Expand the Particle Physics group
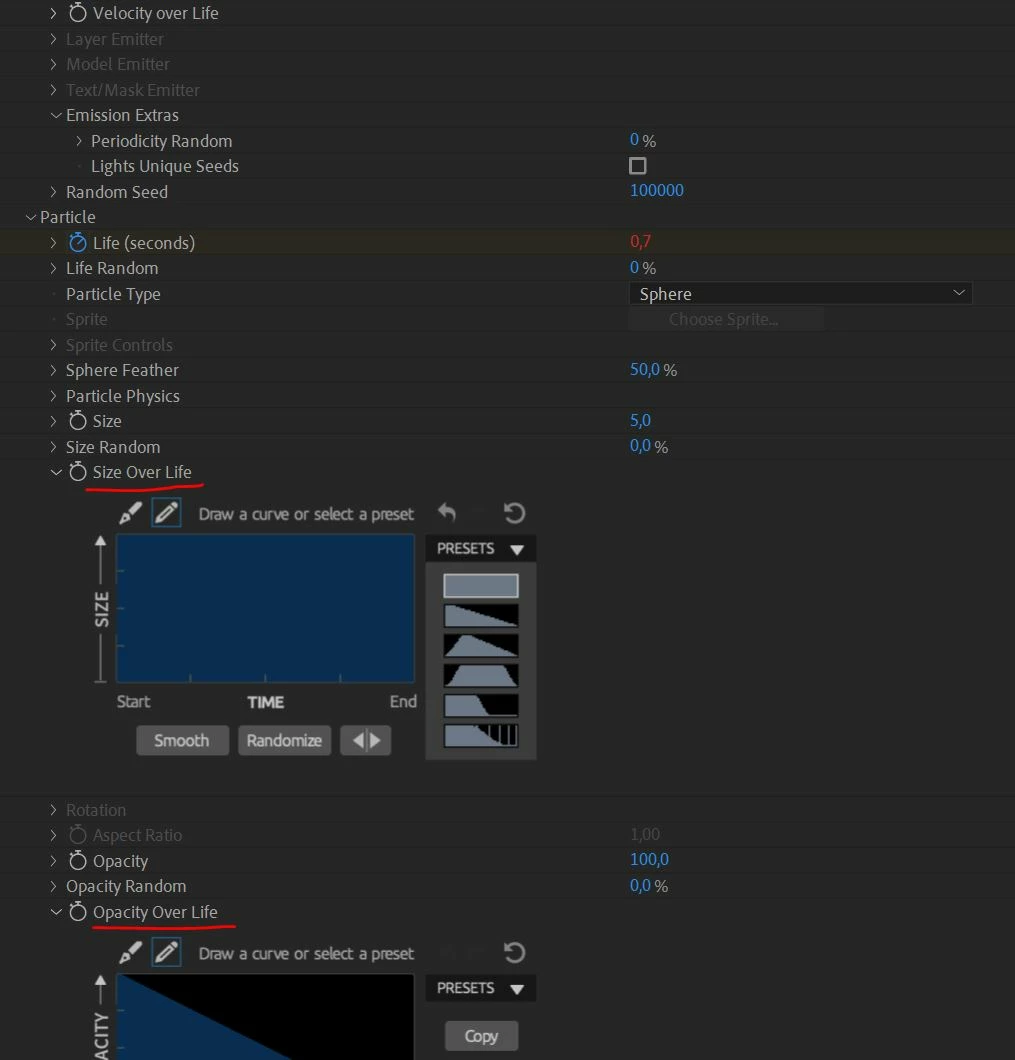This screenshot has height=1060, width=1015. [x=53, y=395]
